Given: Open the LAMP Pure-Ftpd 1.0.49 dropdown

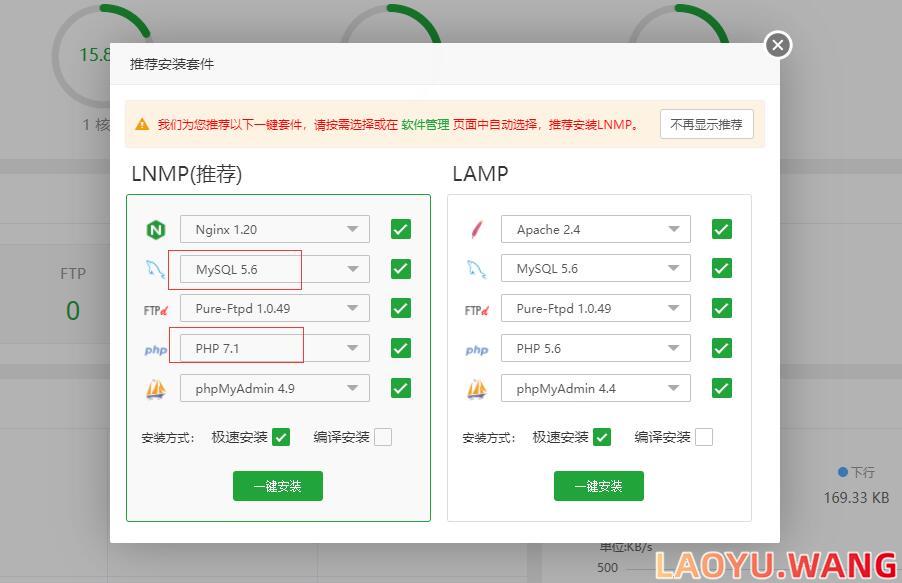Looking at the screenshot, I should pos(596,308).
